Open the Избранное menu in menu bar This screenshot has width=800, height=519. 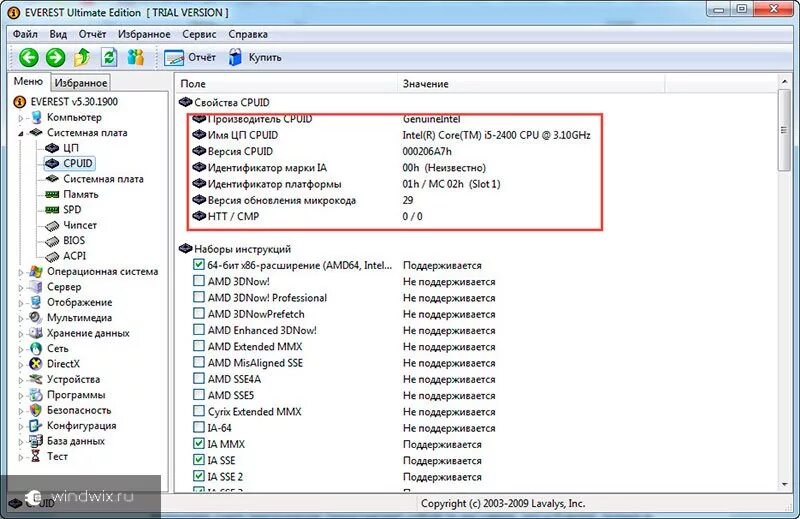[144, 34]
